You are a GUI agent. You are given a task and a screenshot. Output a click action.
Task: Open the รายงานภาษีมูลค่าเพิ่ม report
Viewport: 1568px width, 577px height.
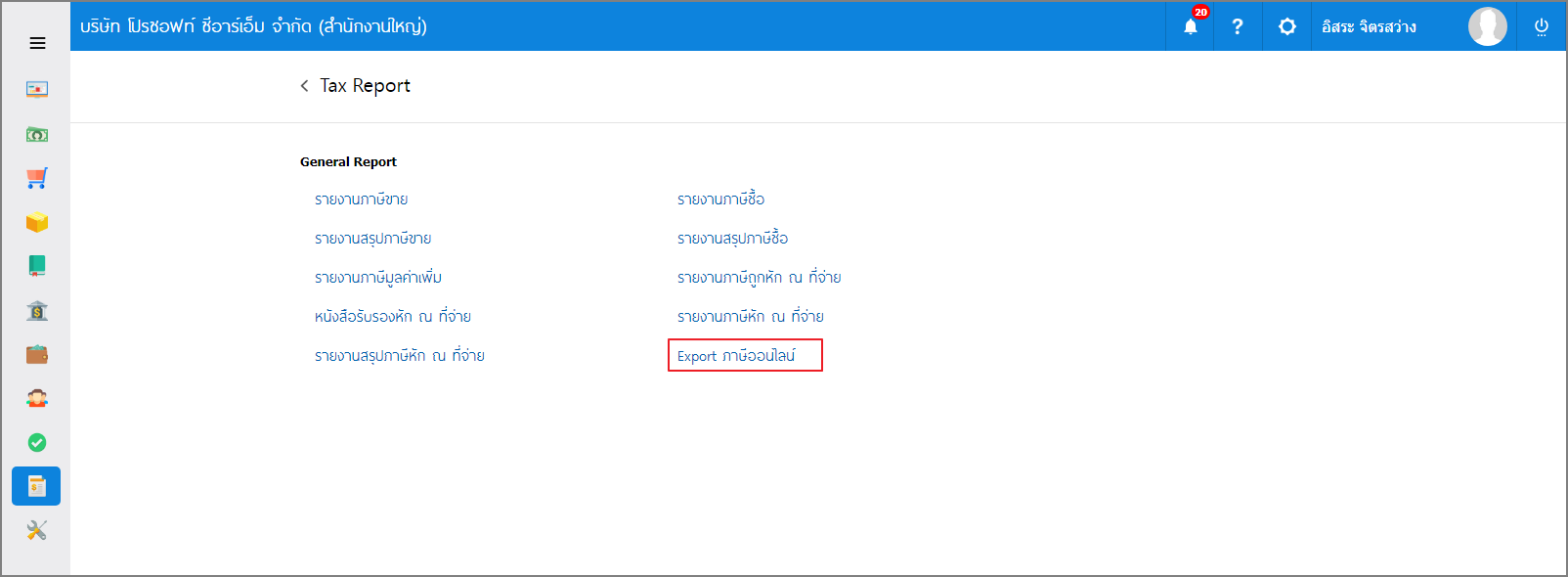coord(378,278)
